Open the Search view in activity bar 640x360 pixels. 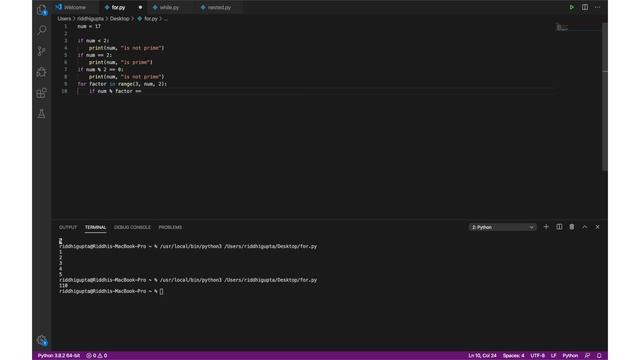(x=42, y=30)
